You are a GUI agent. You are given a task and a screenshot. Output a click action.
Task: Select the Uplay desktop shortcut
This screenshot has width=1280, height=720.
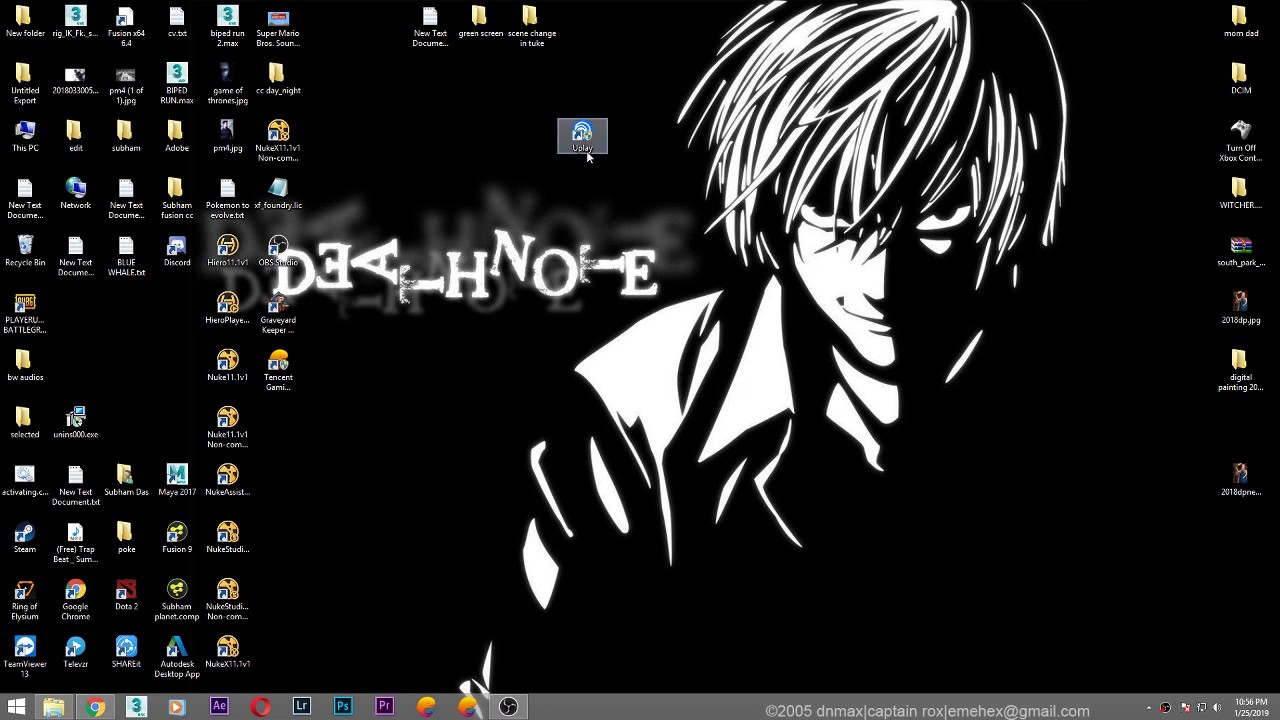pyautogui.click(x=582, y=137)
